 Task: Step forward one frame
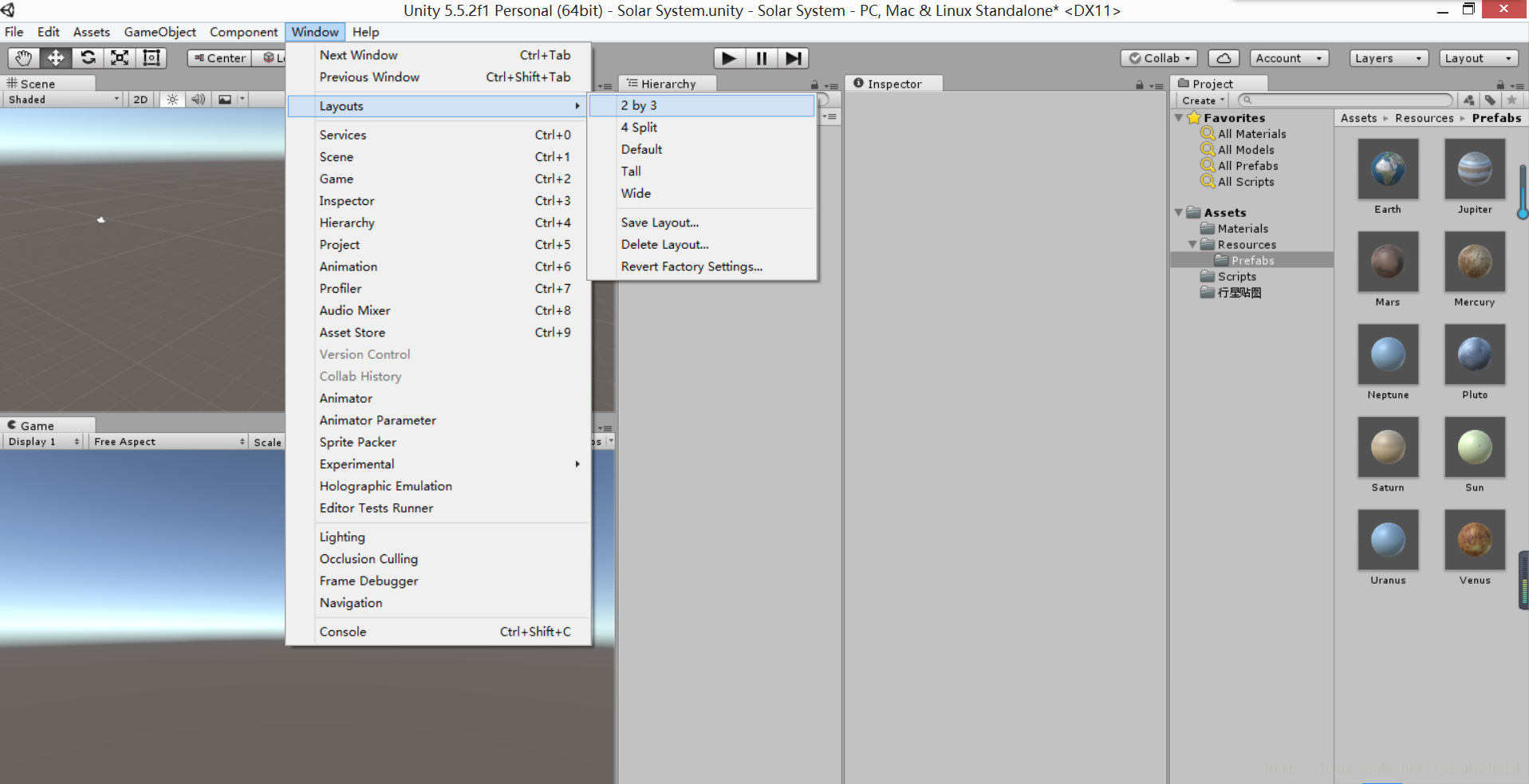click(x=794, y=58)
